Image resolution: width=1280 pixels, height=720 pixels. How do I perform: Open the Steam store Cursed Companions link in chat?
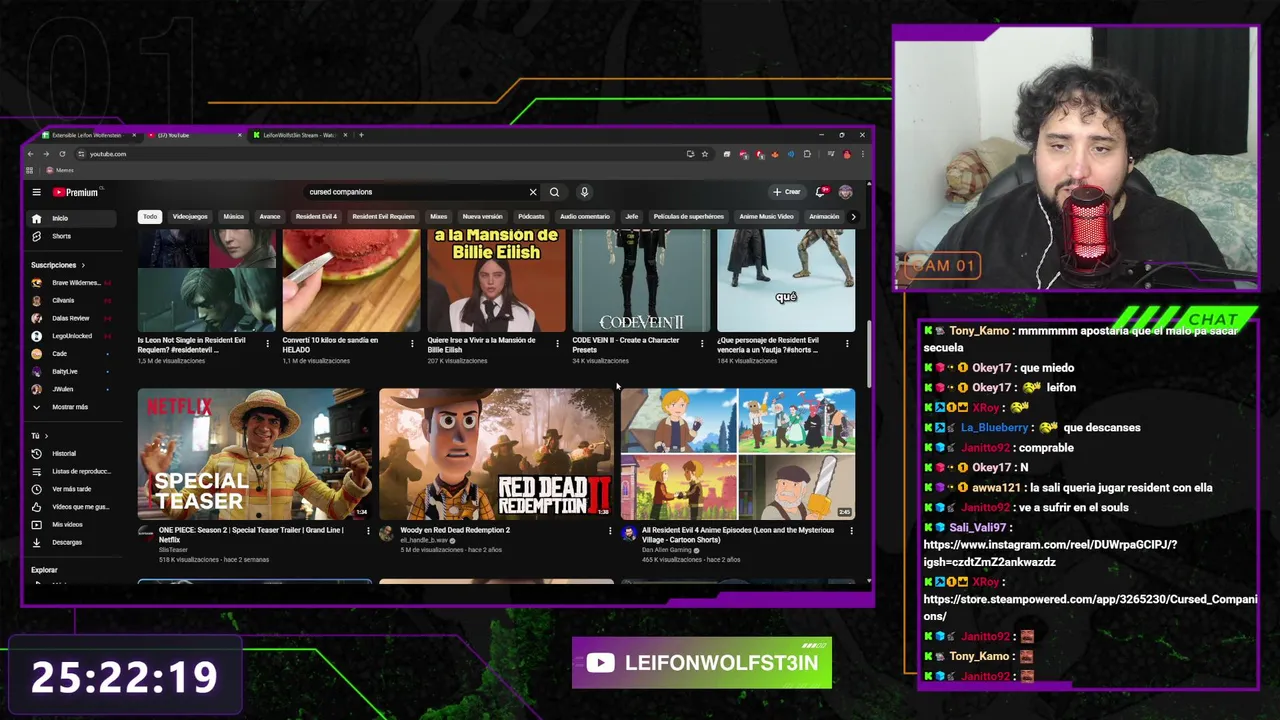tap(1090, 607)
